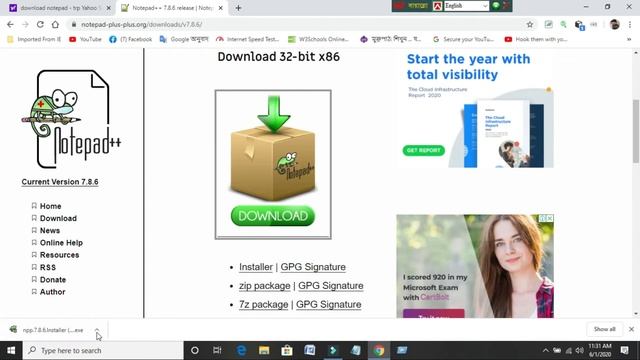Click the 'Current Version 7.8.6' link

(60, 182)
